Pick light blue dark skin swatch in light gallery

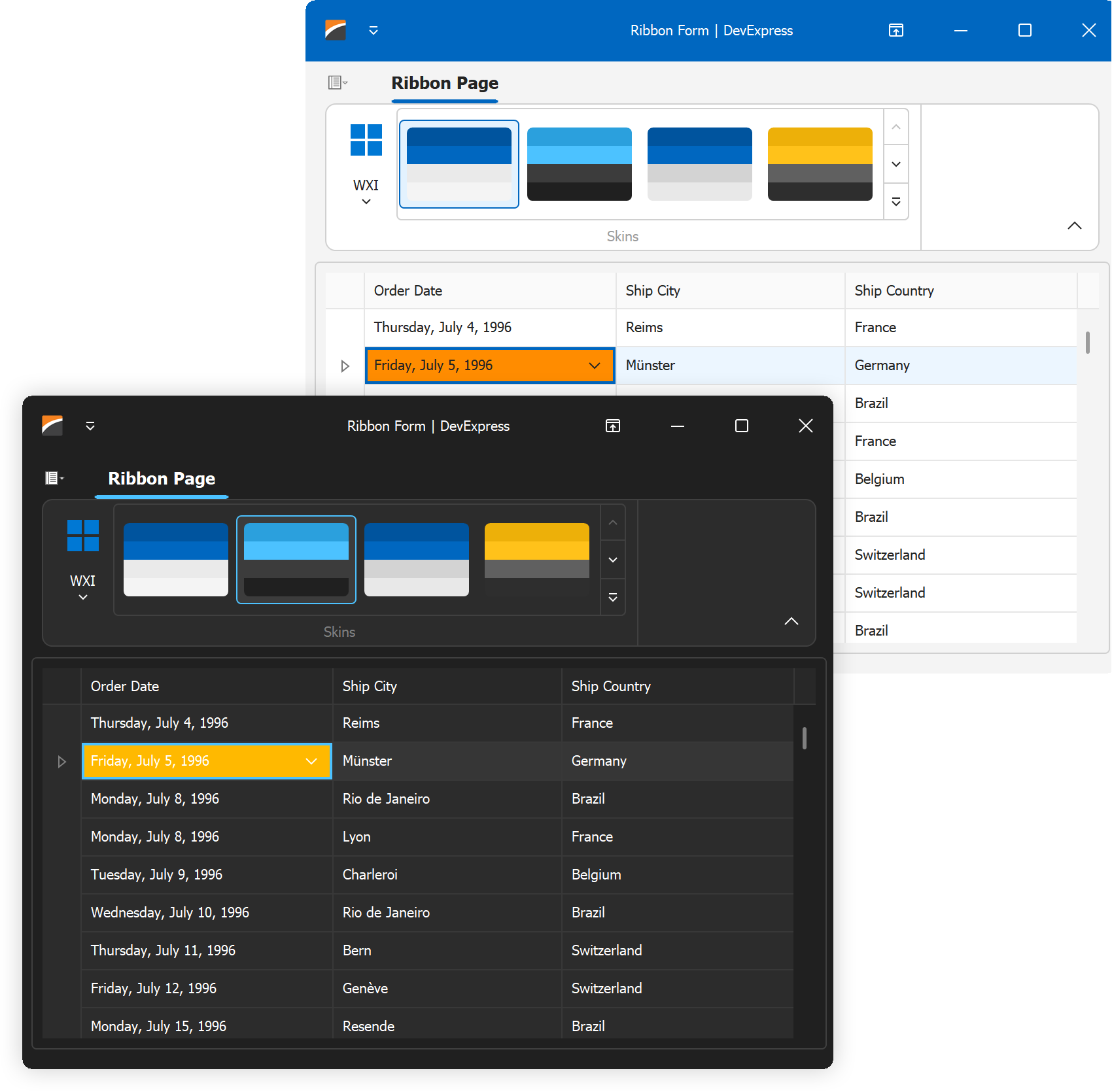(x=580, y=164)
